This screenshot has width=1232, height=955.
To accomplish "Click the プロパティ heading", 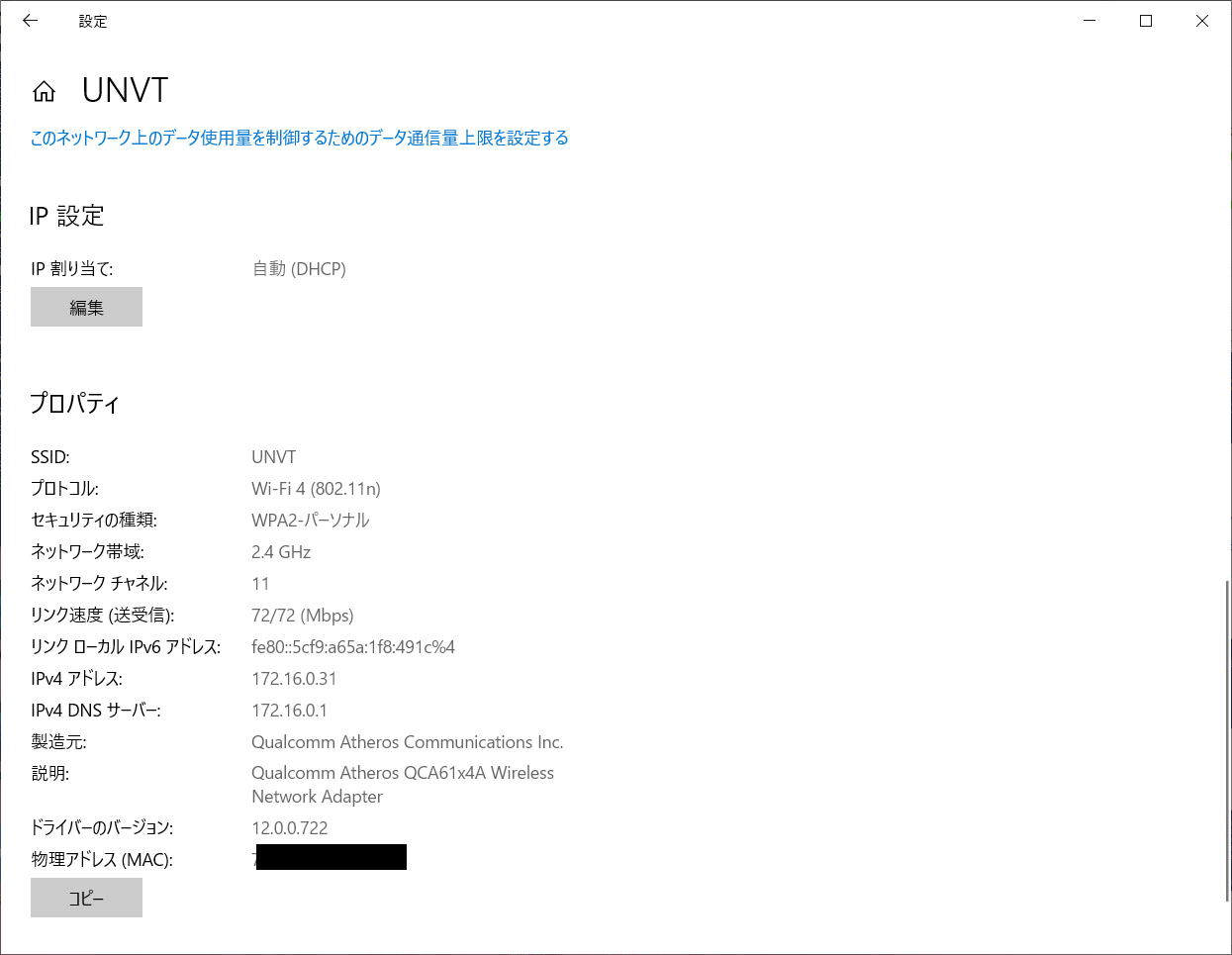I will coord(75,404).
